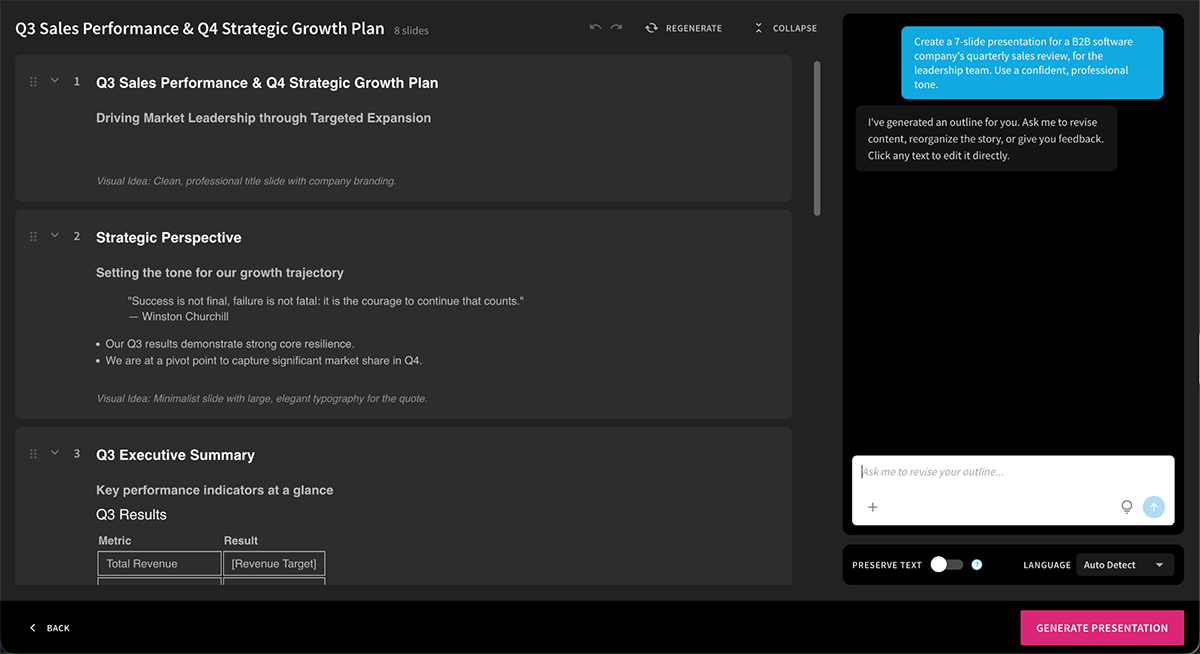Edit the presentation title at top

pos(200,28)
